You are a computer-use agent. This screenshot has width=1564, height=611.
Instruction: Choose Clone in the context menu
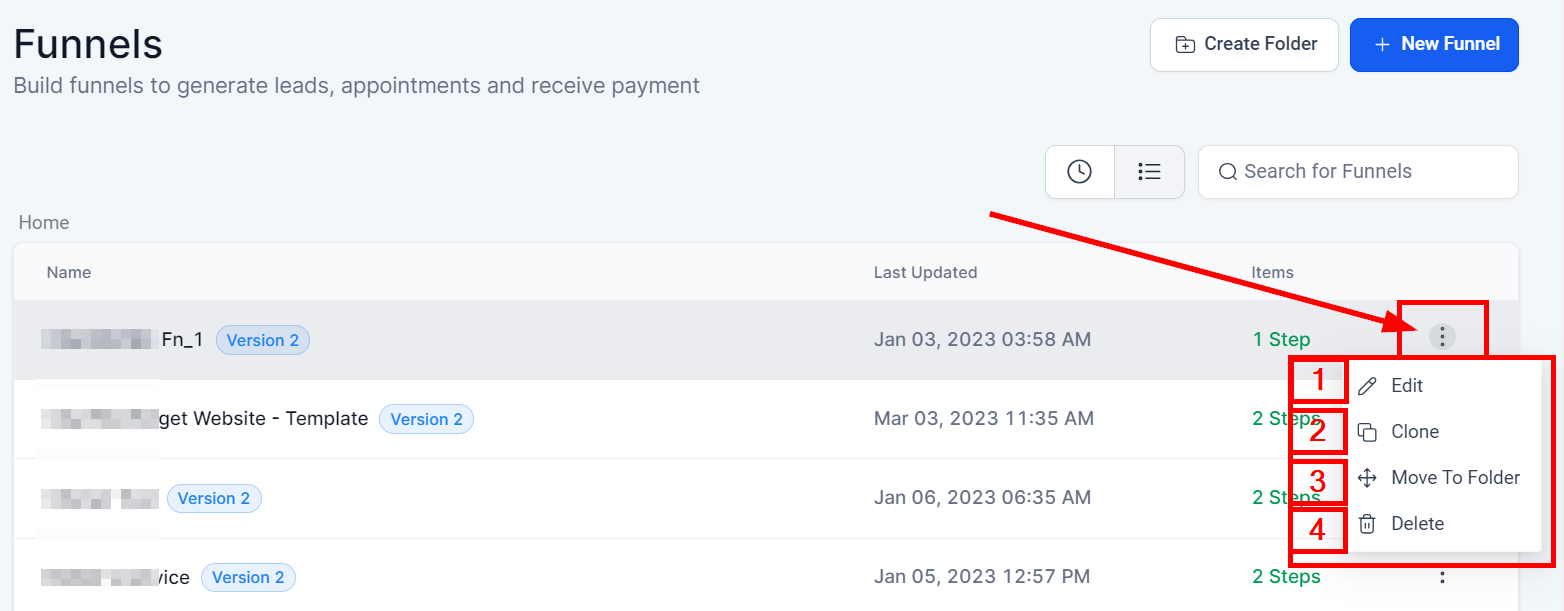[1415, 432]
